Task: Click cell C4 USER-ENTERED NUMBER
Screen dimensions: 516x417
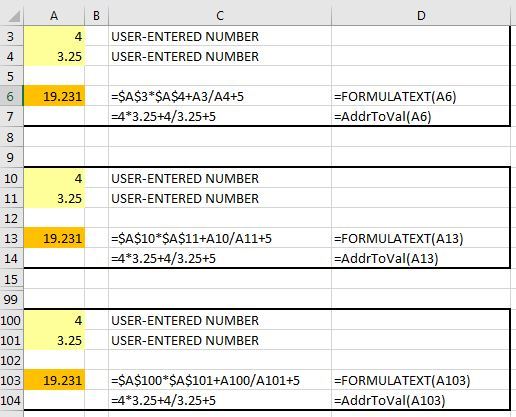Action: [220, 56]
